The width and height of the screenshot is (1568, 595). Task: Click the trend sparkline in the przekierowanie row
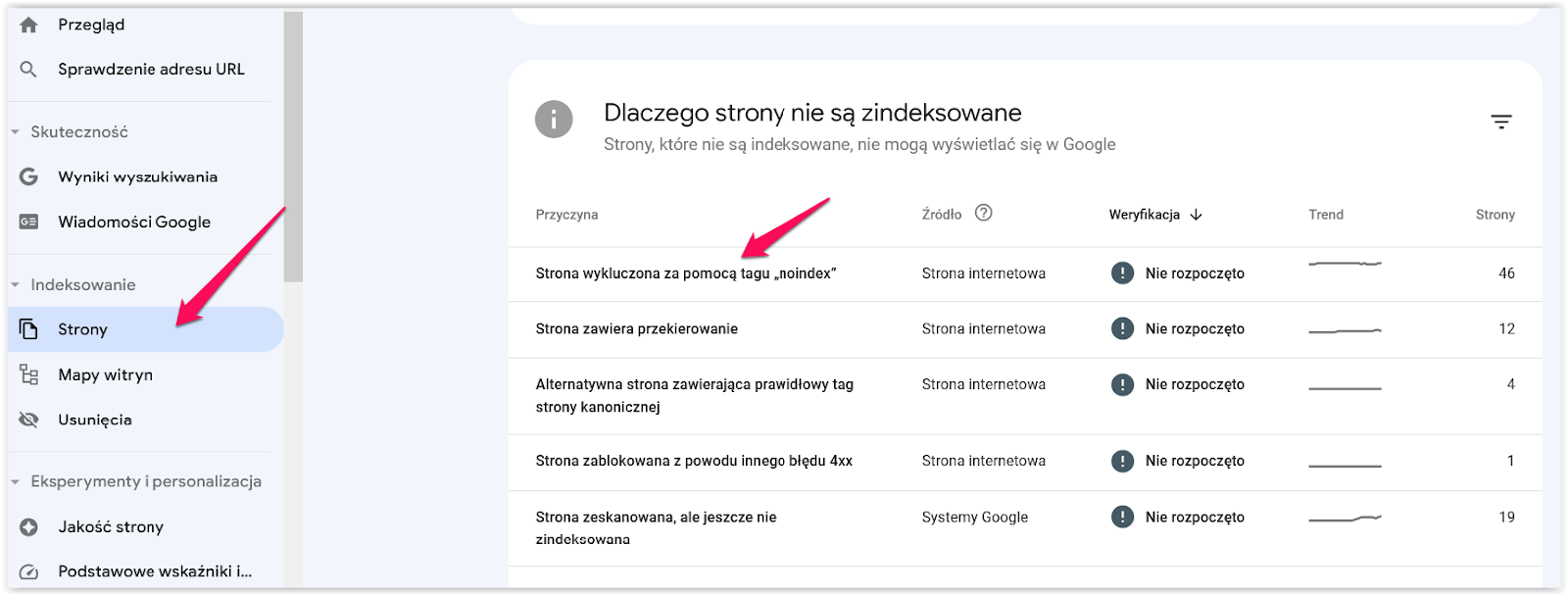(1345, 331)
